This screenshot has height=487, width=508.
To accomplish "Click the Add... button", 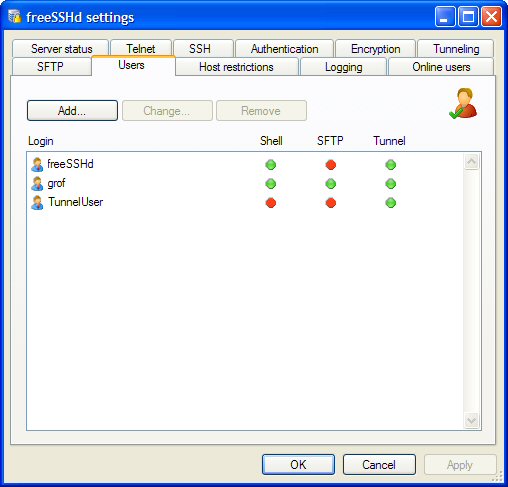I will pos(72,111).
